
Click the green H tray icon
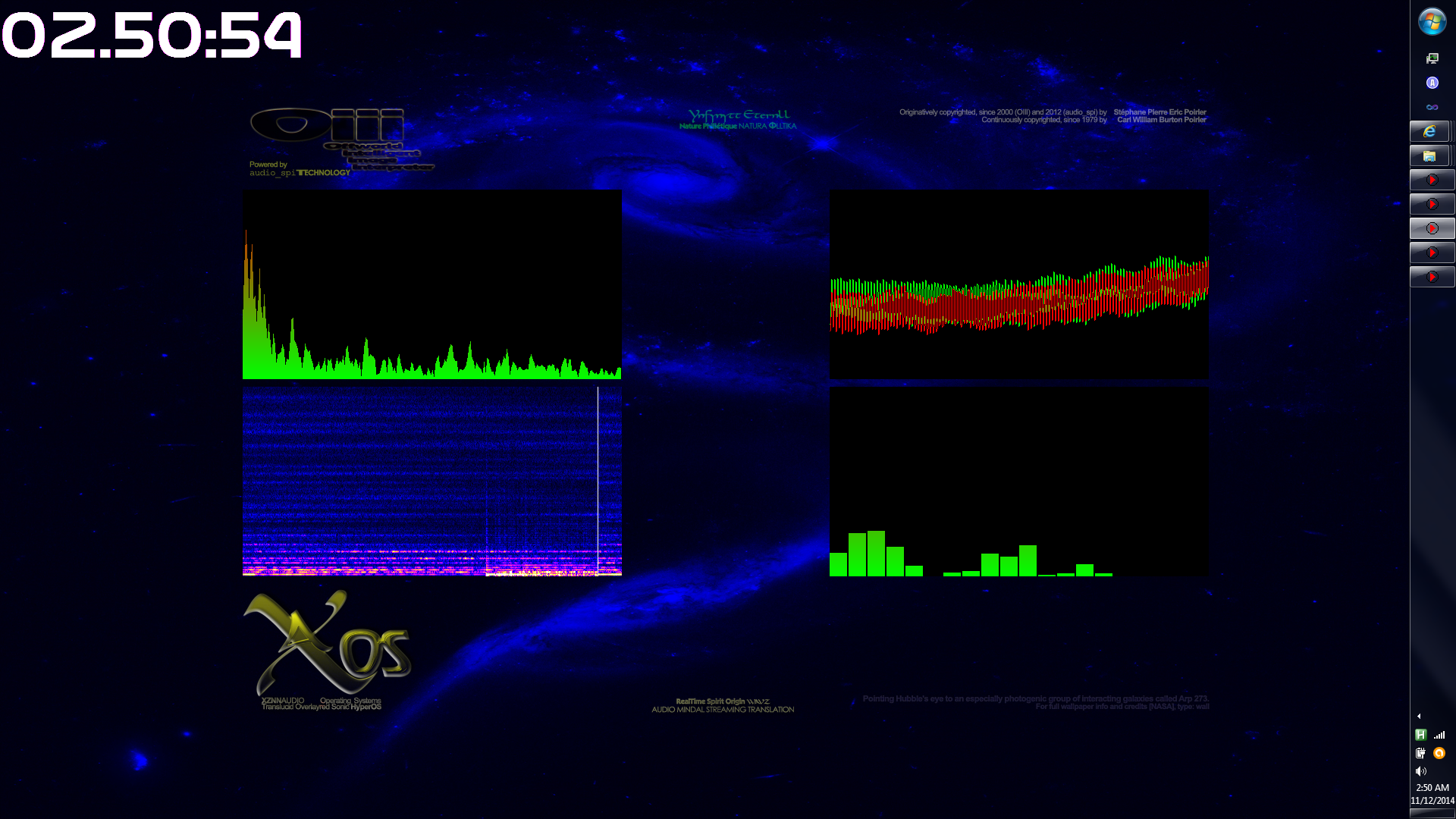[1421, 734]
